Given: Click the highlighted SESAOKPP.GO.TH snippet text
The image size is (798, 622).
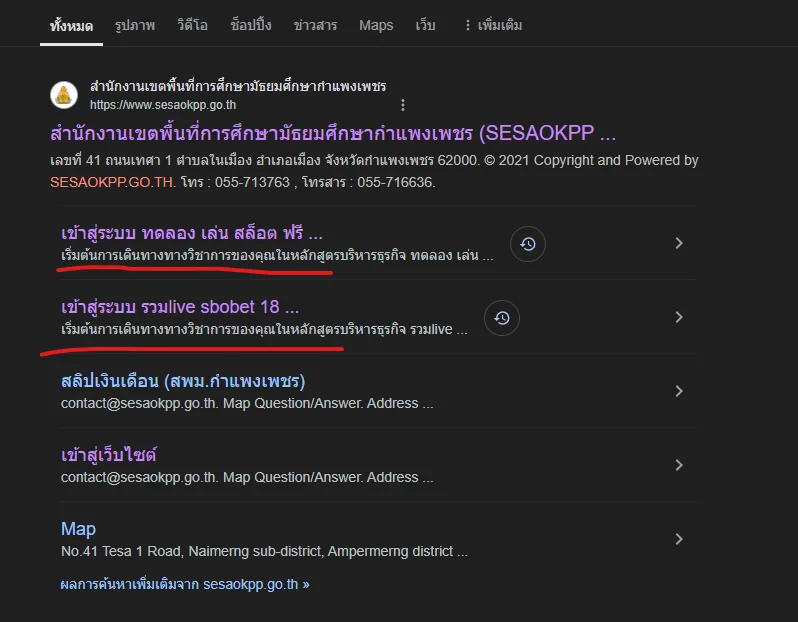Looking at the screenshot, I should pos(113,182).
